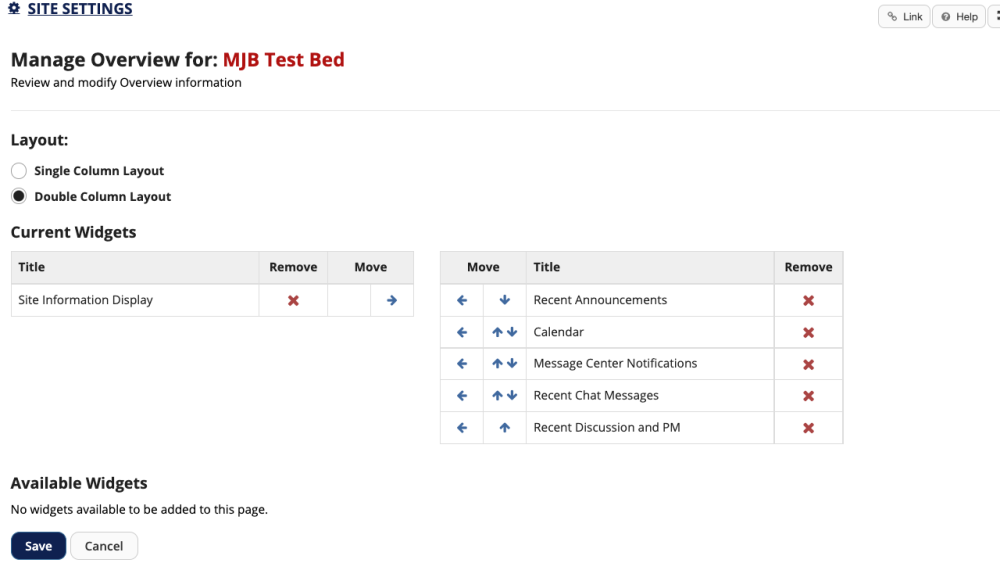Move Site Information Display to right column

tap(392, 300)
